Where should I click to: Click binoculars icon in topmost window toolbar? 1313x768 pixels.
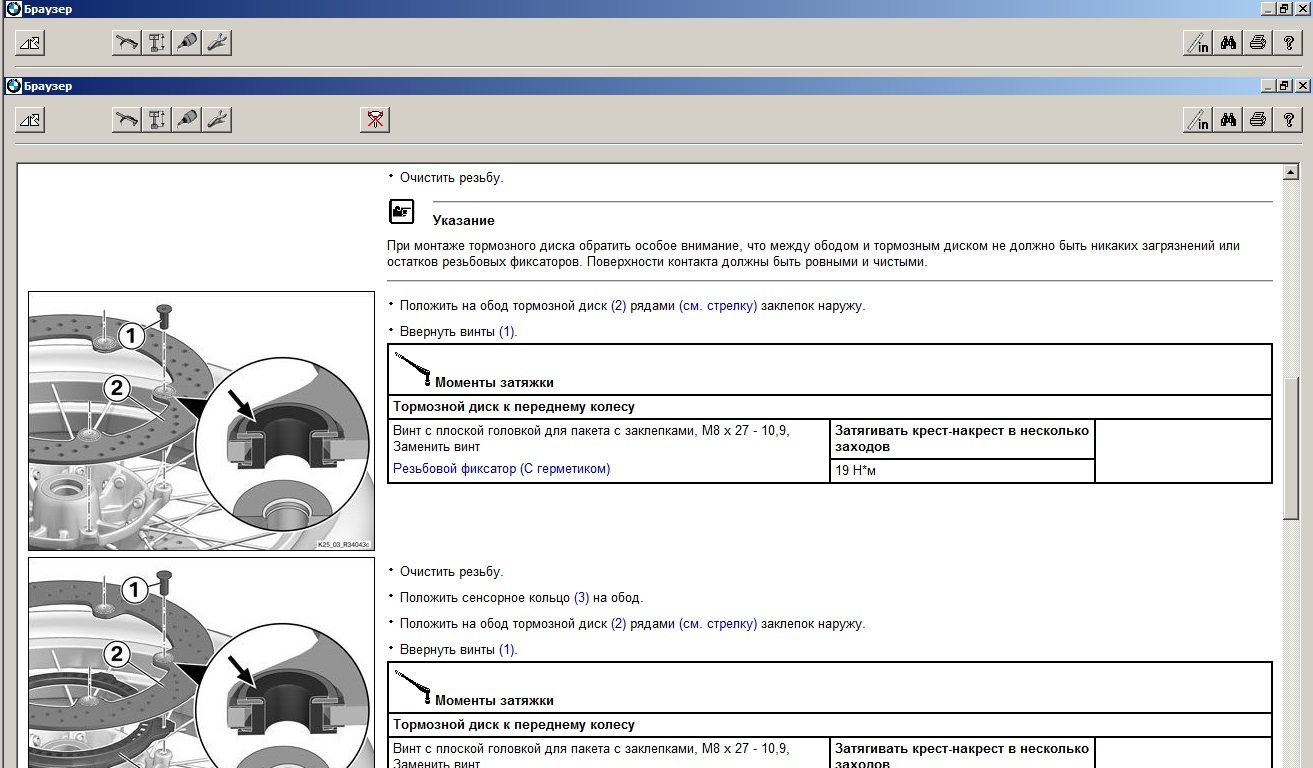point(1228,43)
